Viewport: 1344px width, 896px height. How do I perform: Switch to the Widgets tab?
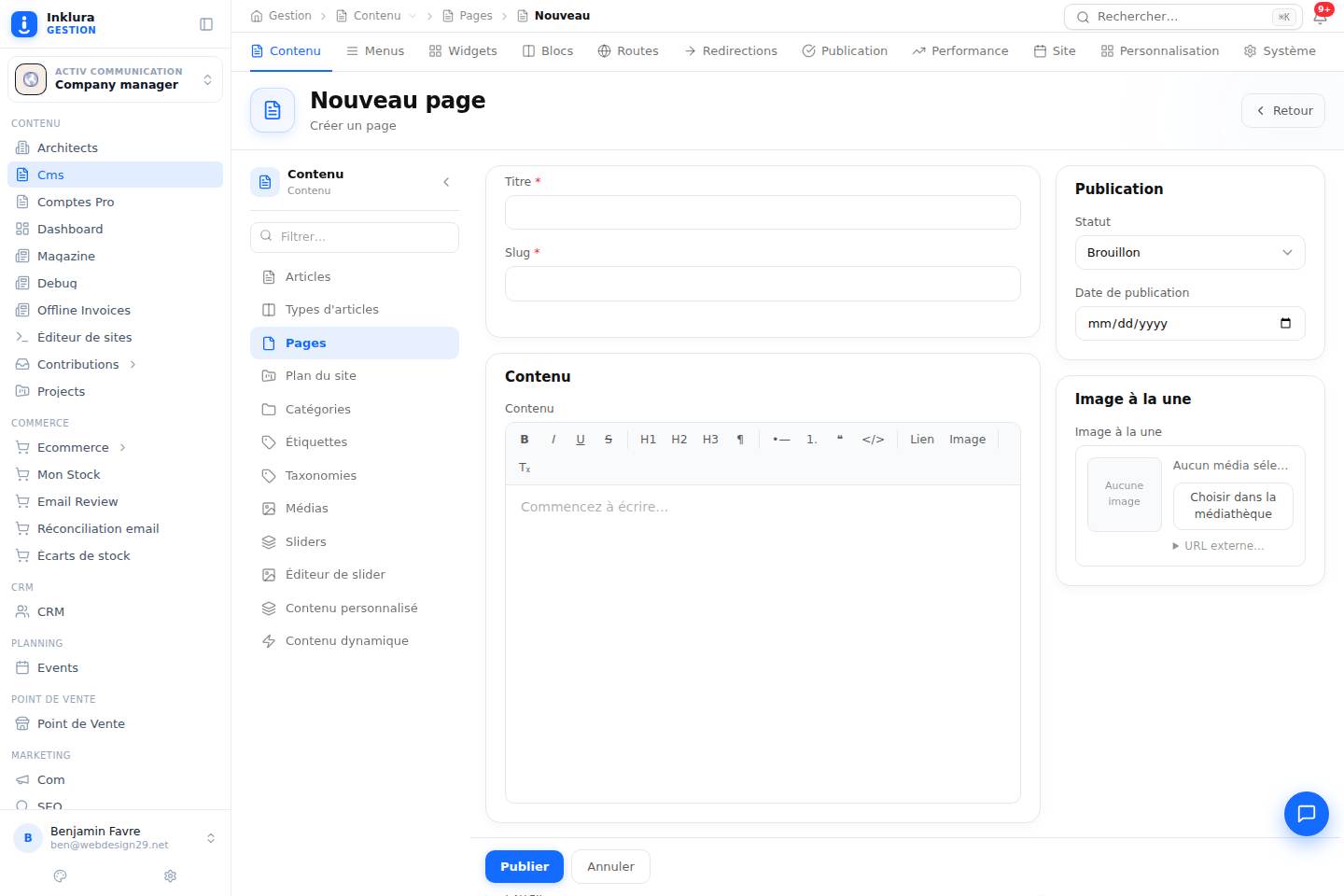coord(463,51)
